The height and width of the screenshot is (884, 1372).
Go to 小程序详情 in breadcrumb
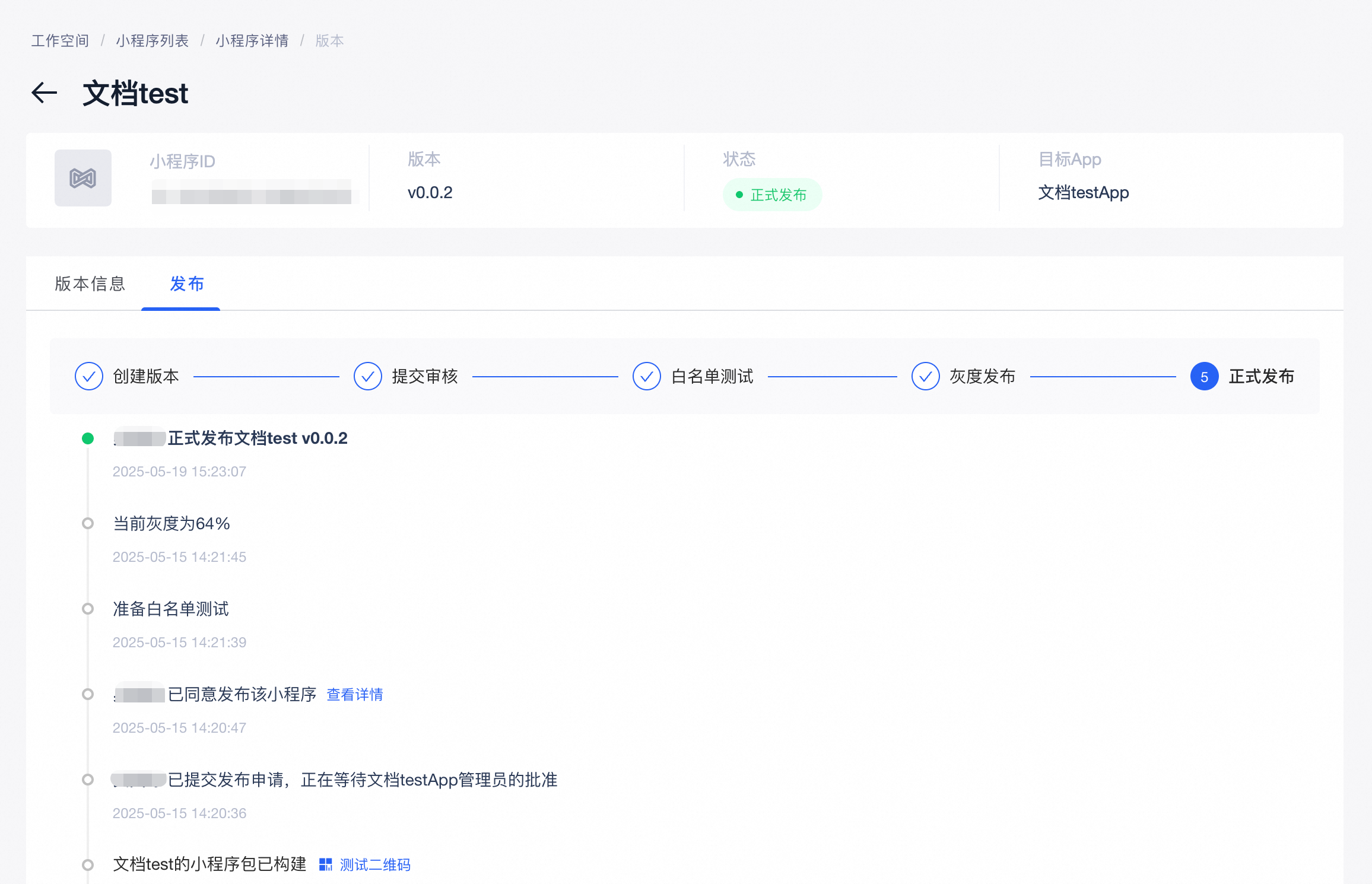click(x=252, y=40)
